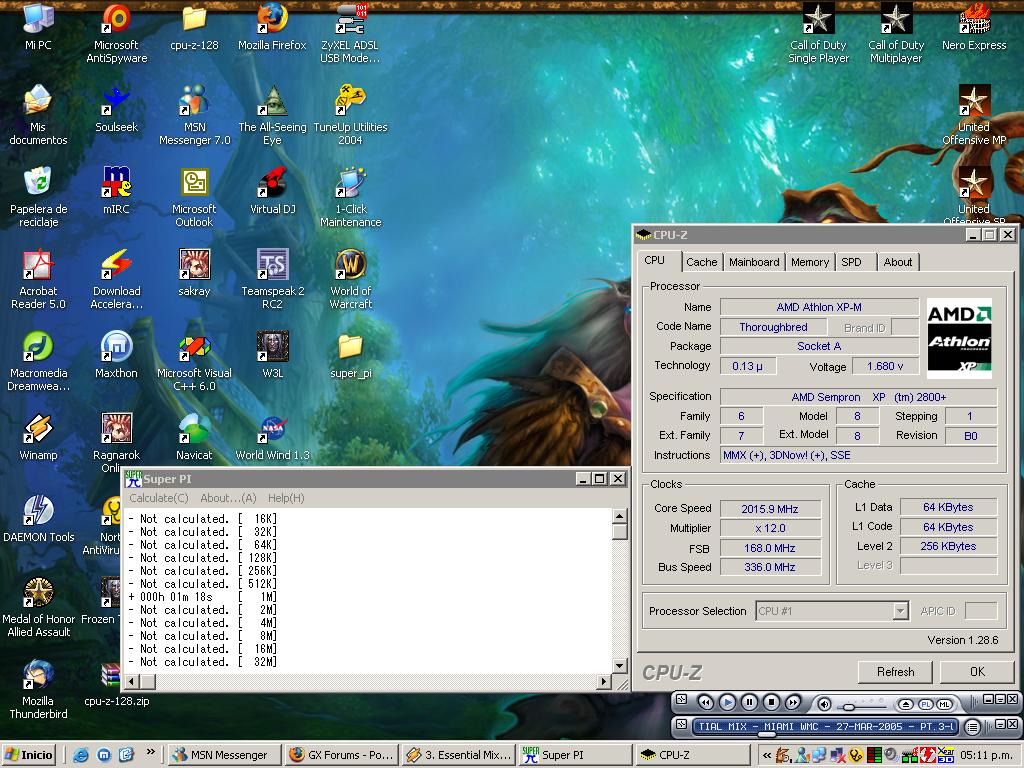Toggle Winamp mute speaker button
Screen dimensions: 1024x768
click(825, 704)
